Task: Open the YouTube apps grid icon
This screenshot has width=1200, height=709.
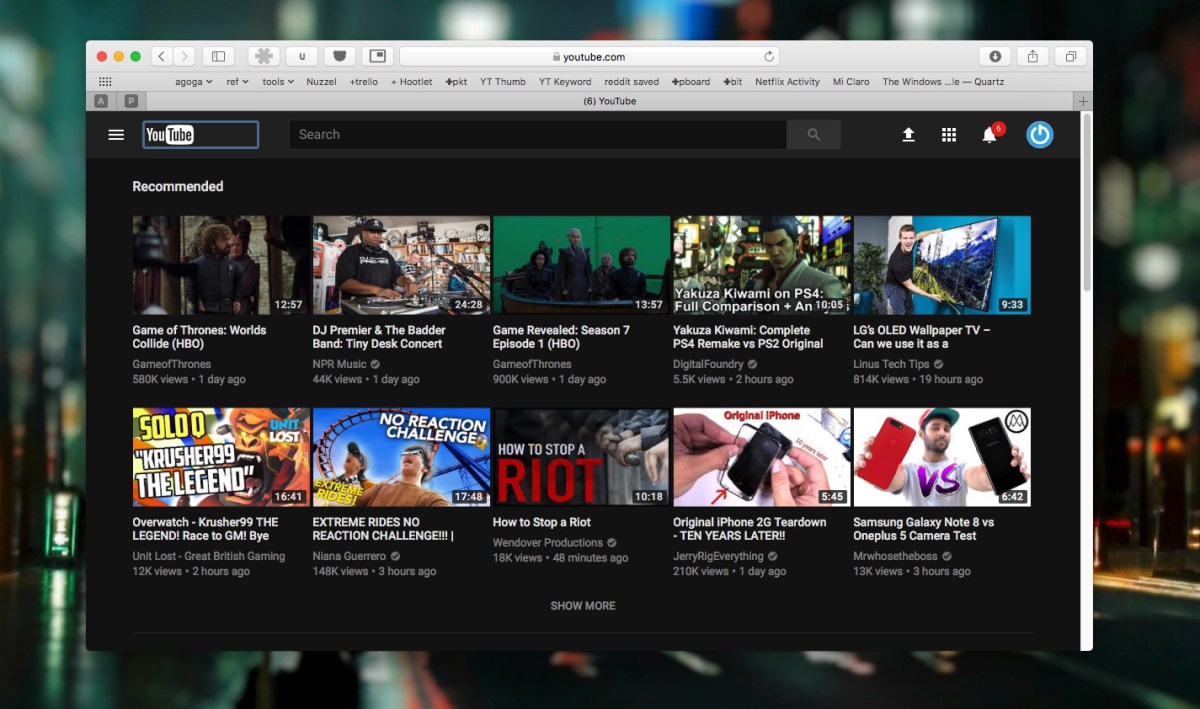Action: 949,135
